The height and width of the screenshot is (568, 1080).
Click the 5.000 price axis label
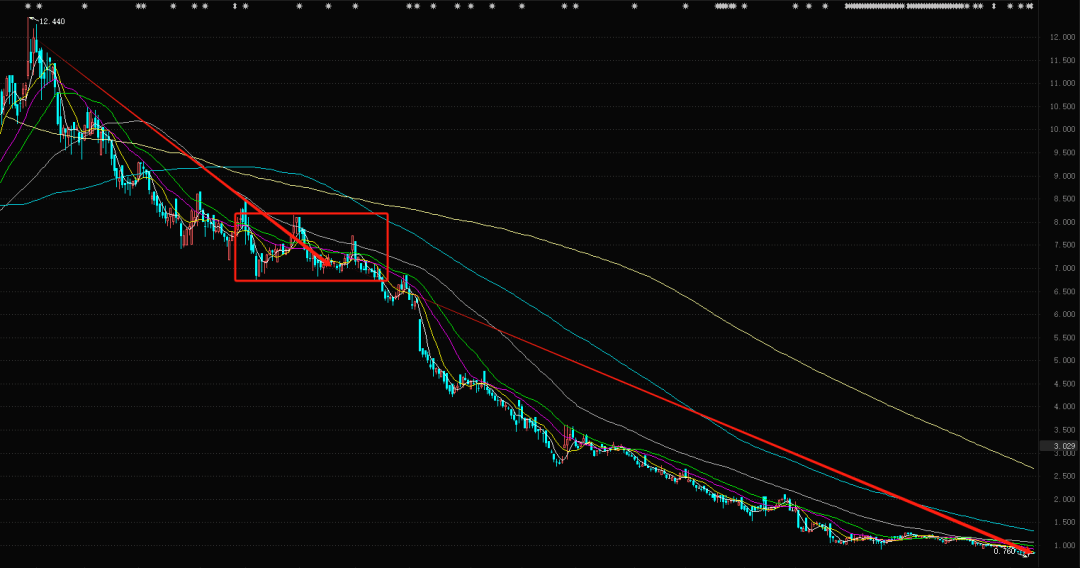pyautogui.click(x=1065, y=361)
